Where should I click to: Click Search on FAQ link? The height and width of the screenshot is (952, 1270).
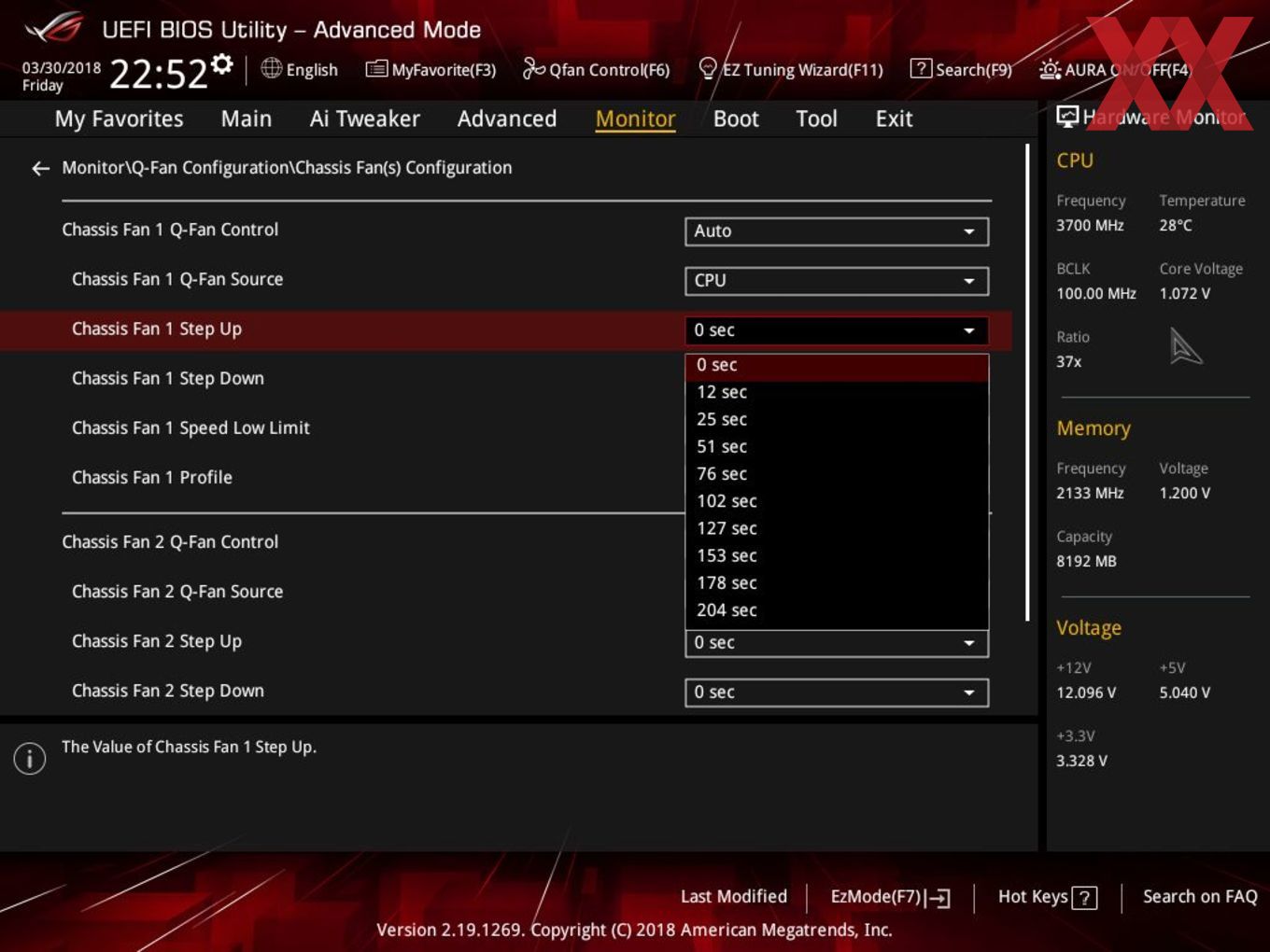pos(1200,897)
